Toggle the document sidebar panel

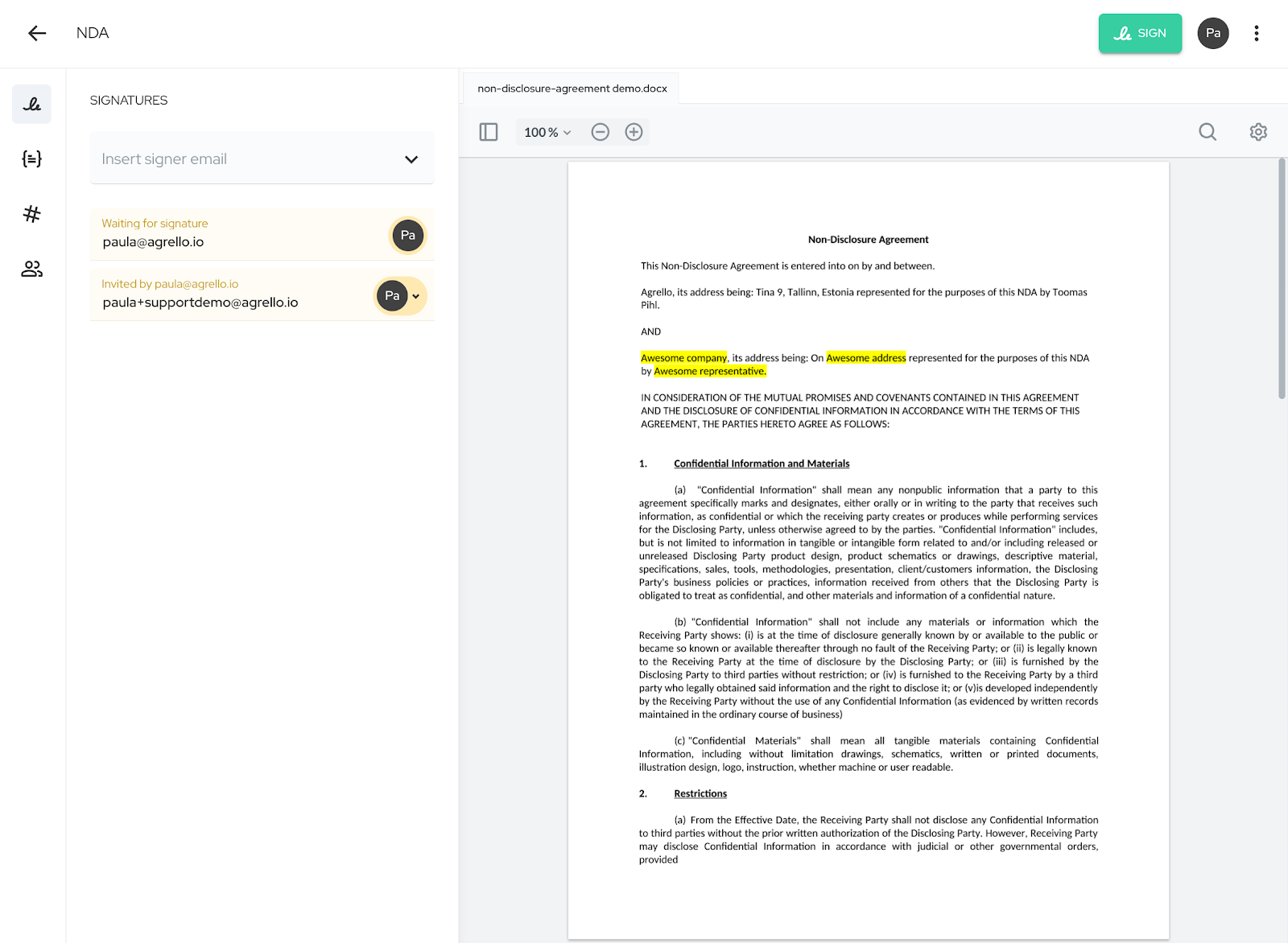click(489, 132)
